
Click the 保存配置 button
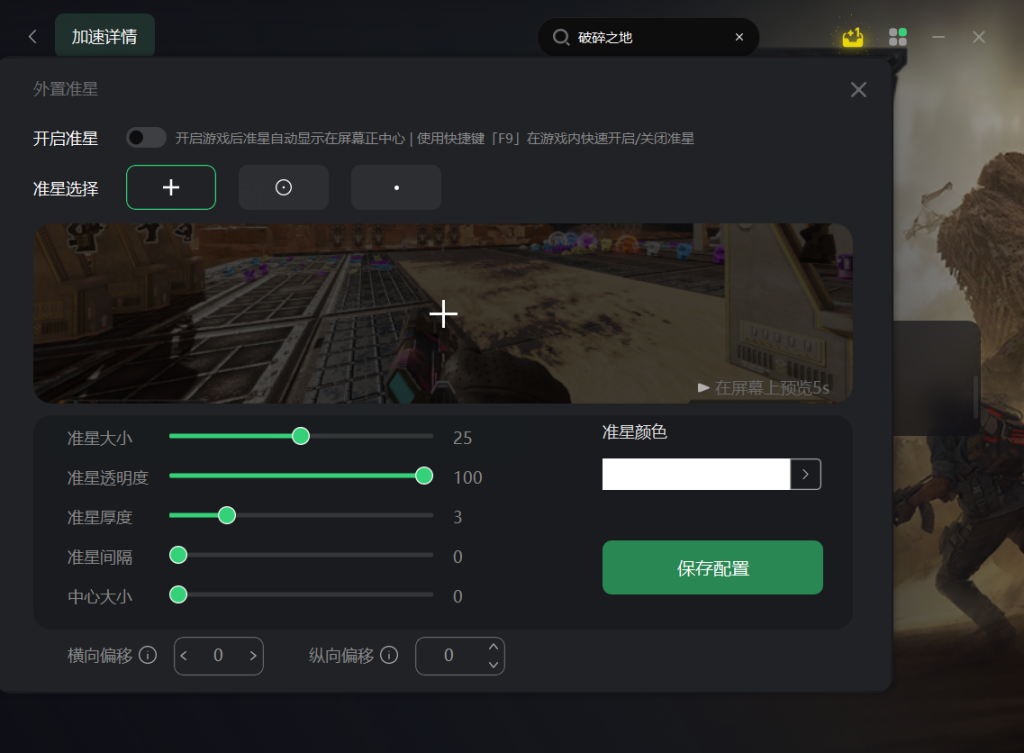712,568
